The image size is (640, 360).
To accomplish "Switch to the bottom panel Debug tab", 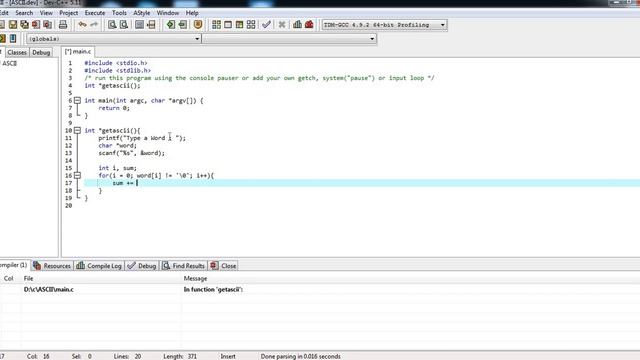I will (x=142, y=266).
